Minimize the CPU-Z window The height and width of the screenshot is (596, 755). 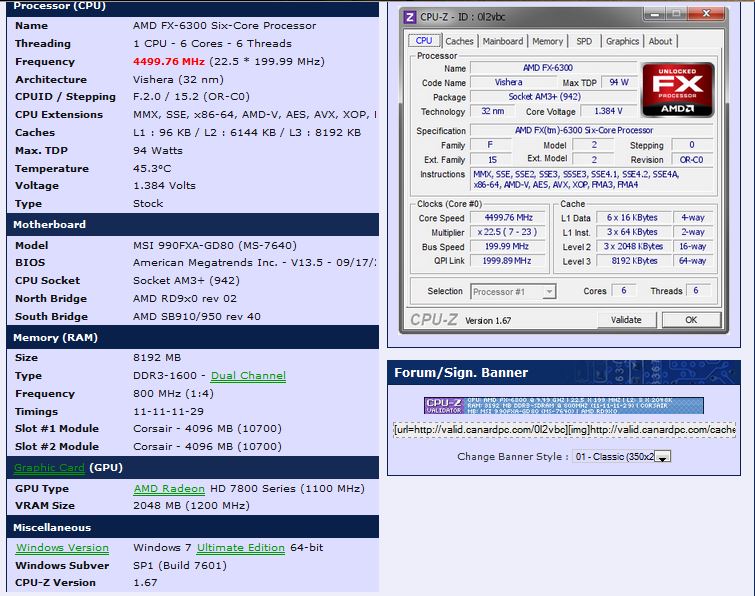(655, 14)
